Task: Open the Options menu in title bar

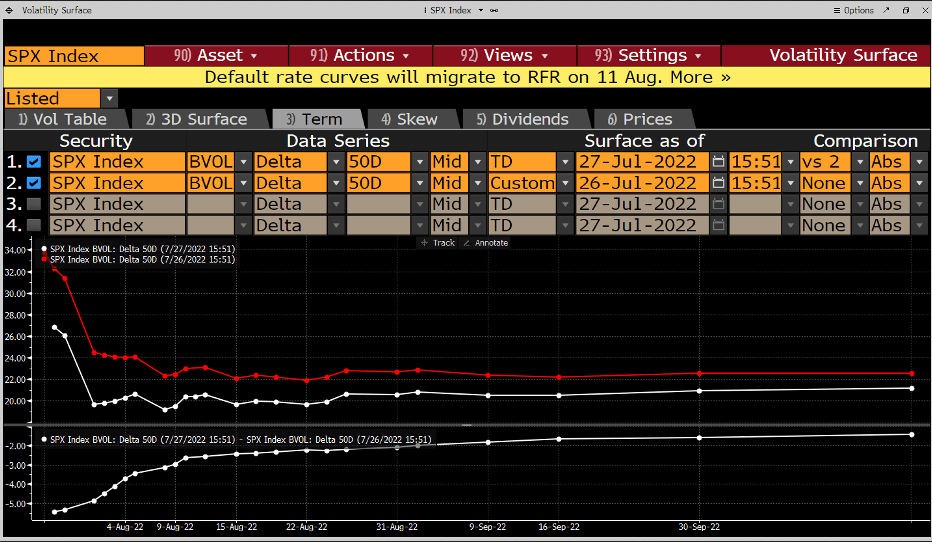Action: [854, 10]
